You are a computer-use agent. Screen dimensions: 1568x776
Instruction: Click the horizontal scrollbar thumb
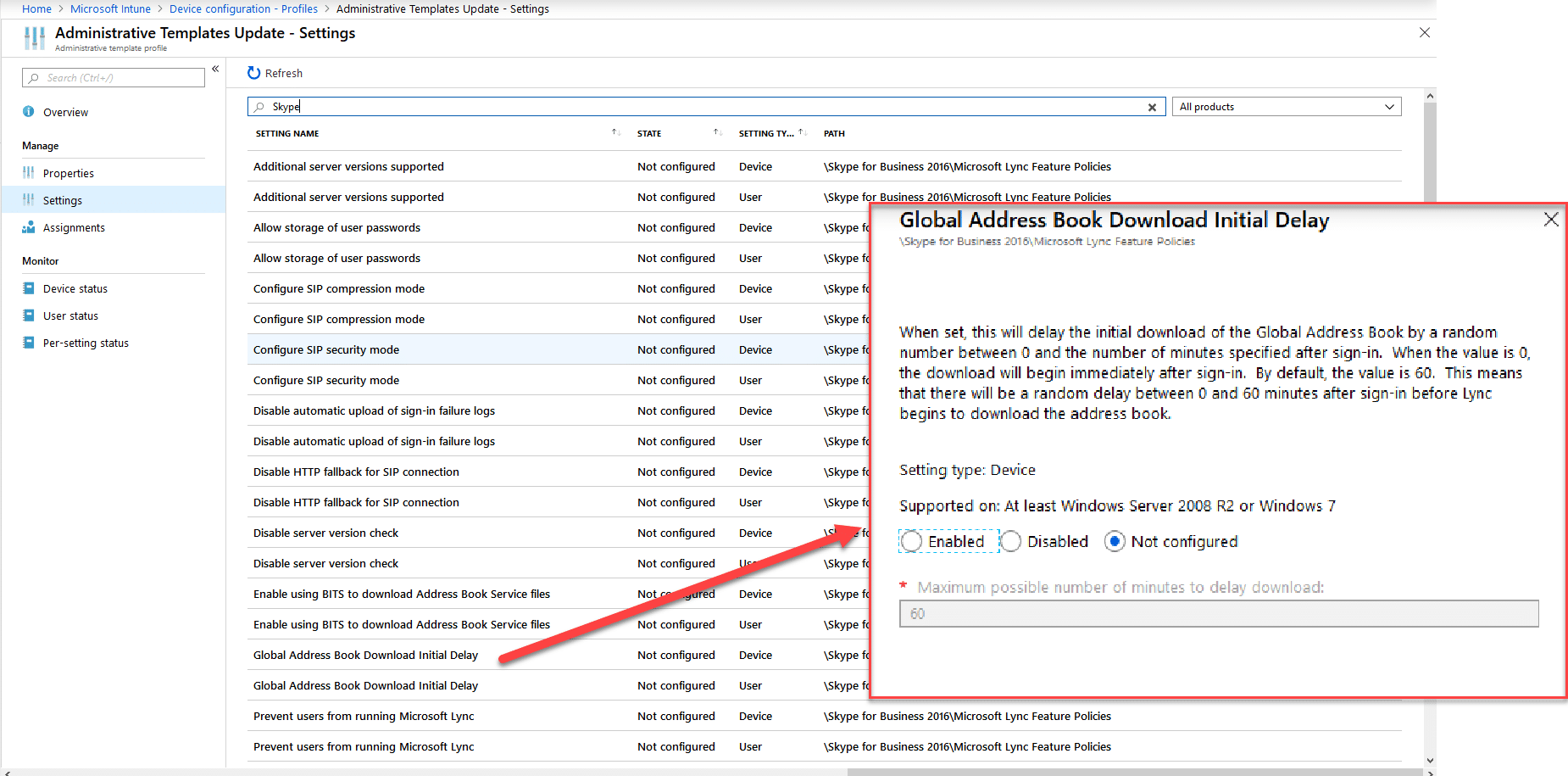1136,772
